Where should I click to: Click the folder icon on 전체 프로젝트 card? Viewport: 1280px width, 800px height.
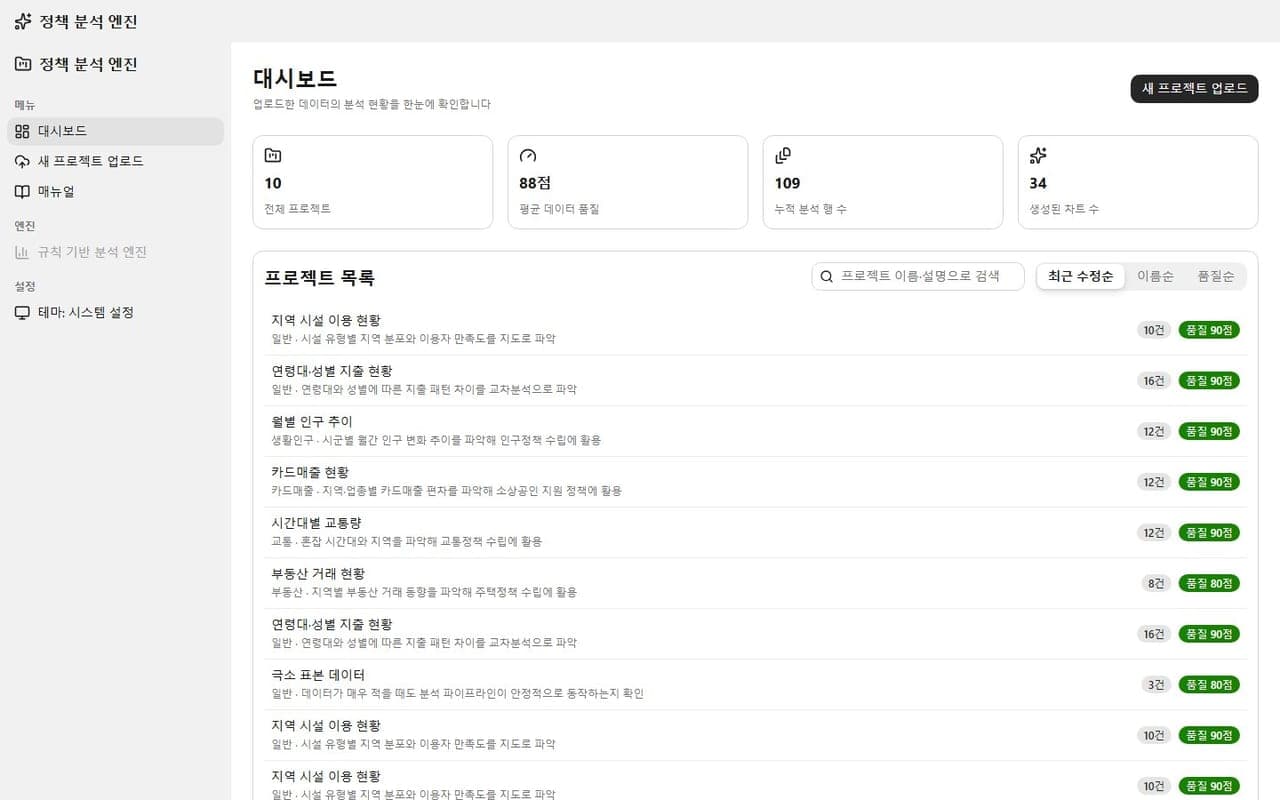[273, 155]
